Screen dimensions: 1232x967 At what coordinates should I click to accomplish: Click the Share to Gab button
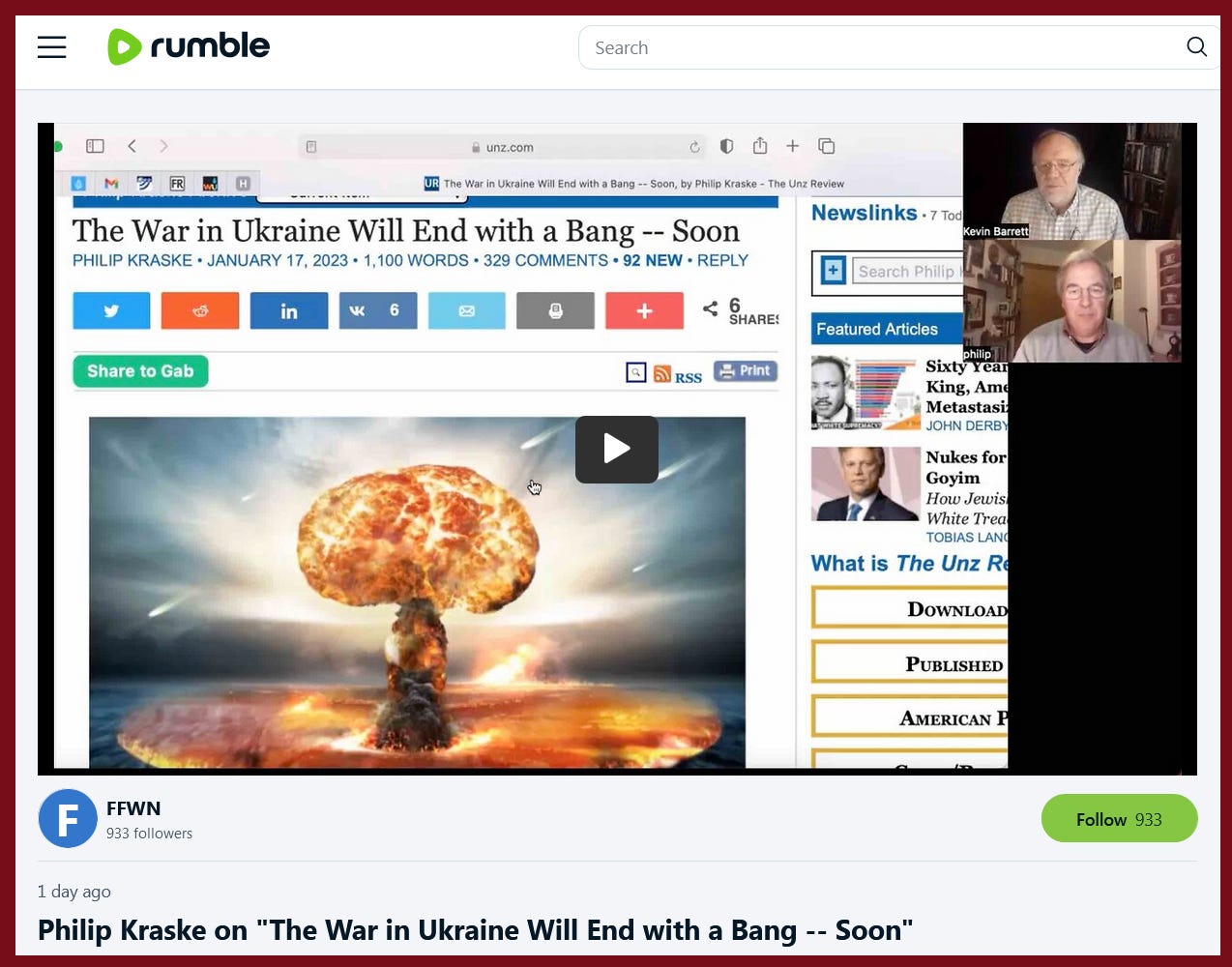pyautogui.click(x=140, y=371)
